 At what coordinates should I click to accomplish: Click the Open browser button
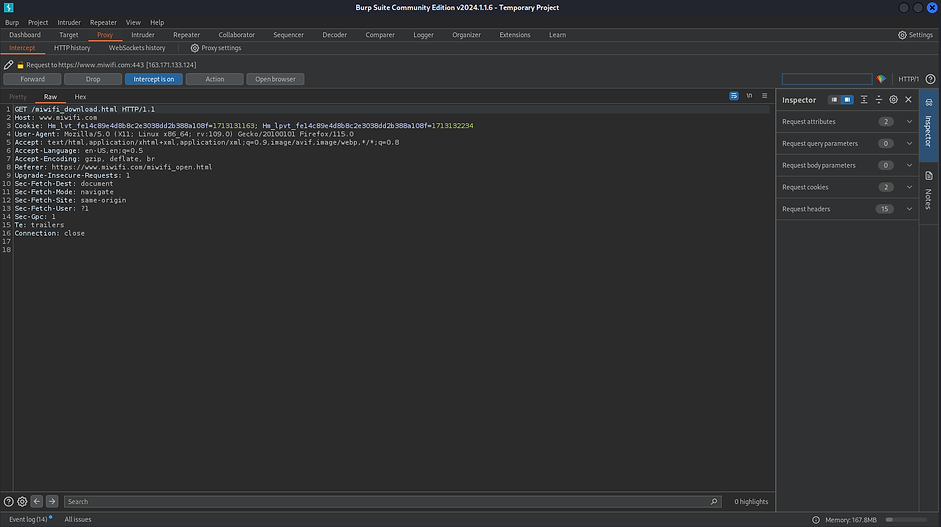click(x=275, y=79)
